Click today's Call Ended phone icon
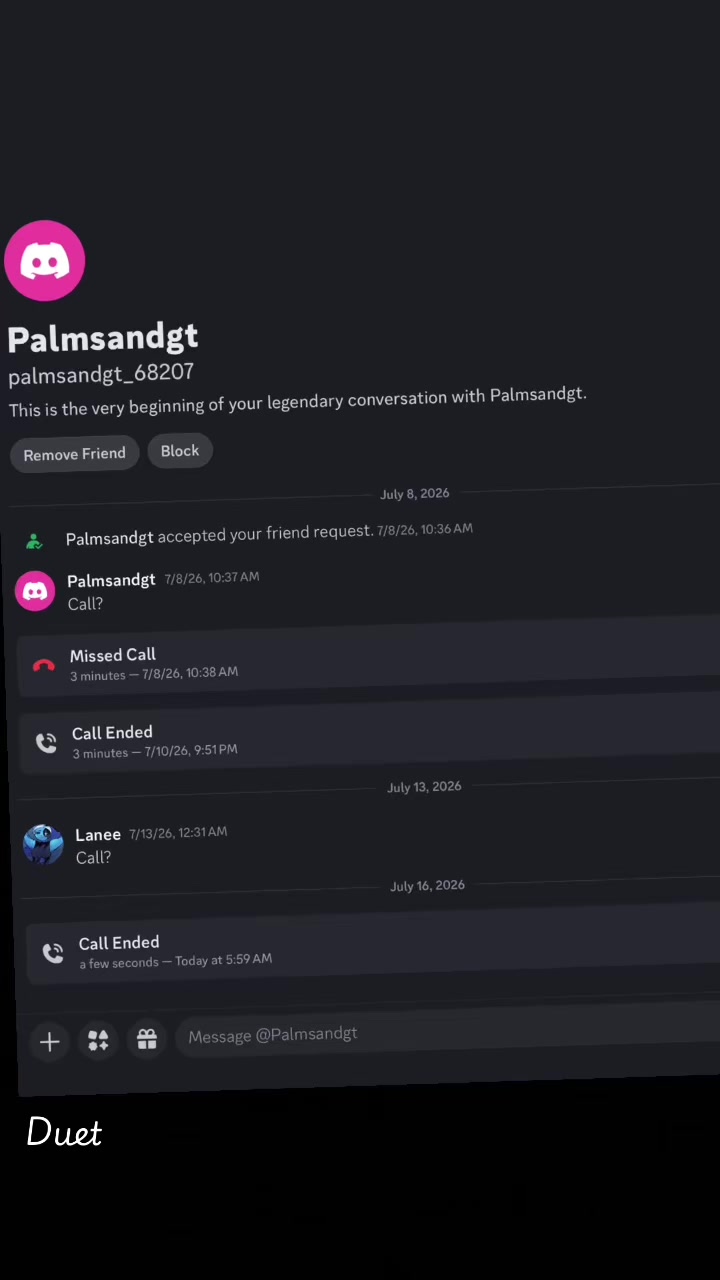This screenshot has height=1280, width=720. (53, 953)
